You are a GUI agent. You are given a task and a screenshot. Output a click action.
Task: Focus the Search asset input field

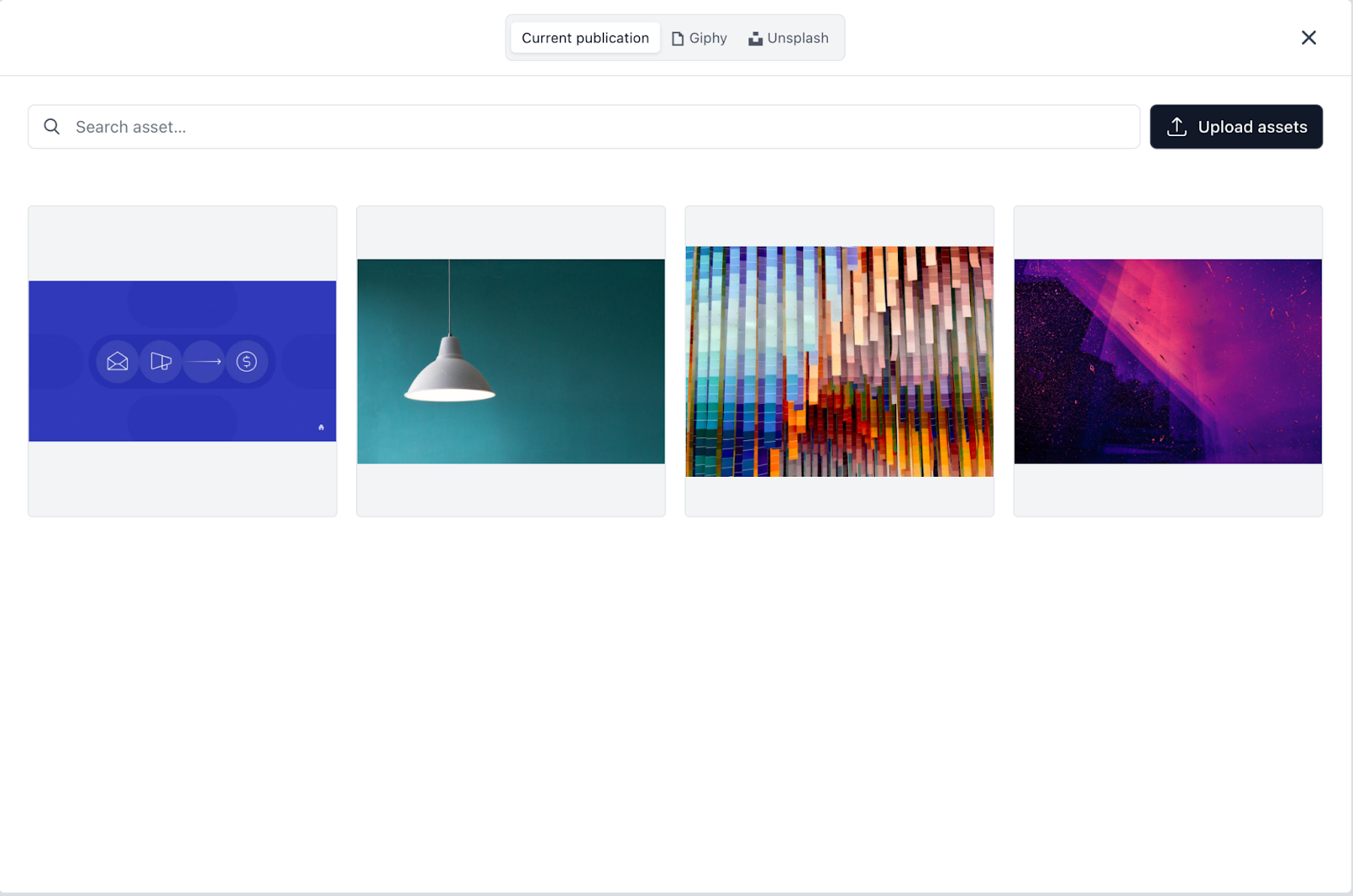[x=592, y=127]
